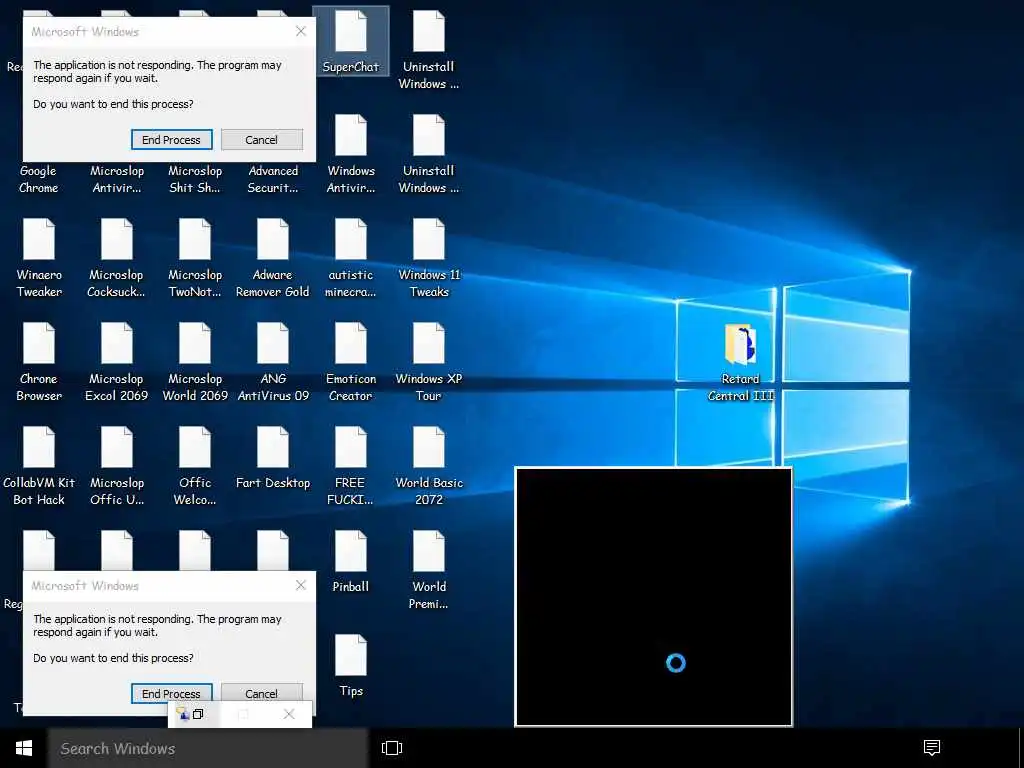Close the upper Microsoft Windows dialog
The height and width of the screenshot is (768, 1024).
pyautogui.click(x=300, y=31)
